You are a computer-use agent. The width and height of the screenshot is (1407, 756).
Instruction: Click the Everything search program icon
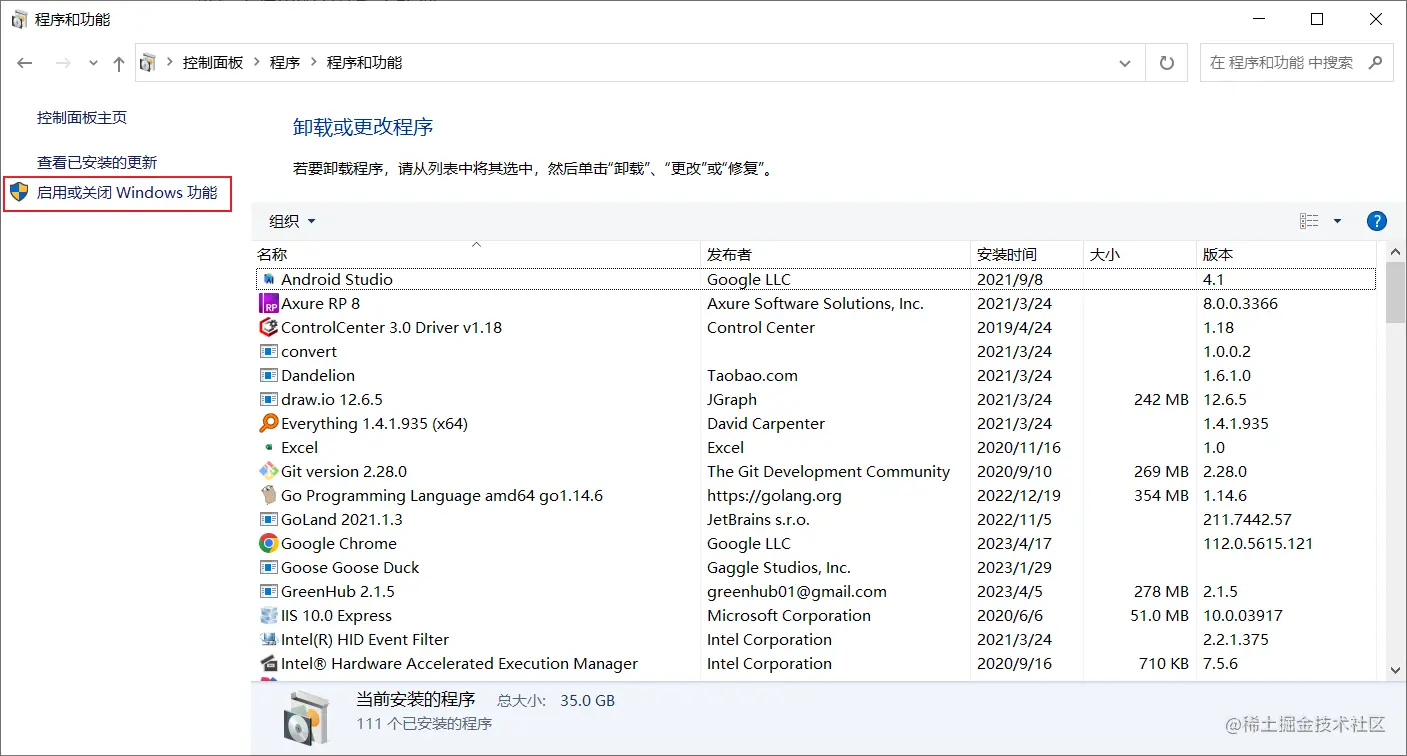tap(268, 424)
